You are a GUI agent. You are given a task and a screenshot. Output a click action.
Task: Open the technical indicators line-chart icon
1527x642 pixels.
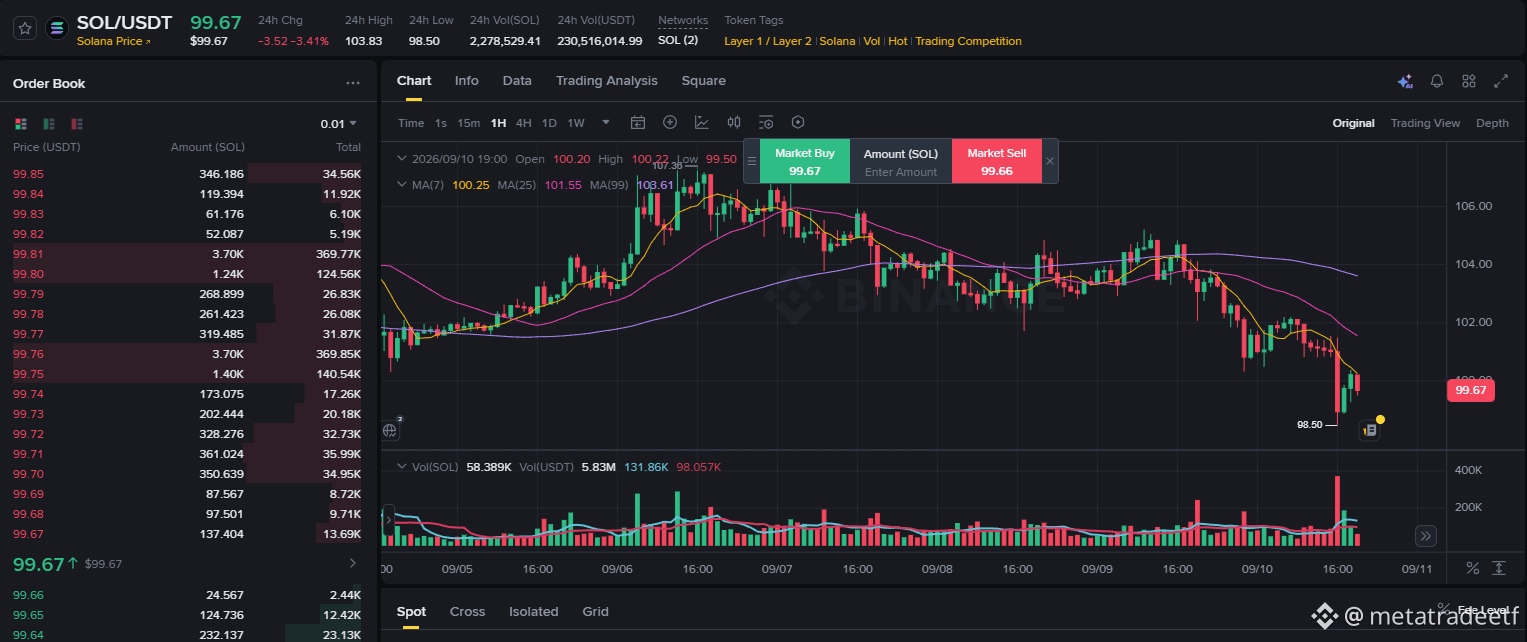[702, 122]
